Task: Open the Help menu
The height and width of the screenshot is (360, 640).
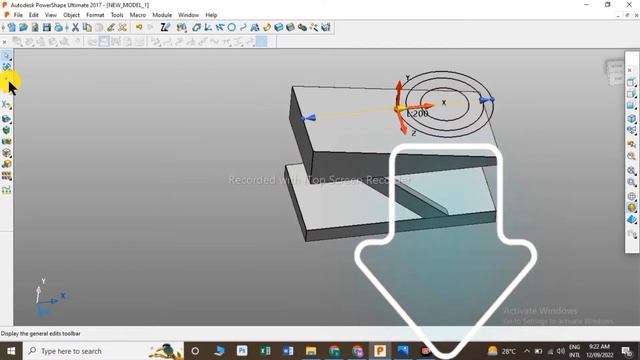Action: pyautogui.click(x=211, y=15)
